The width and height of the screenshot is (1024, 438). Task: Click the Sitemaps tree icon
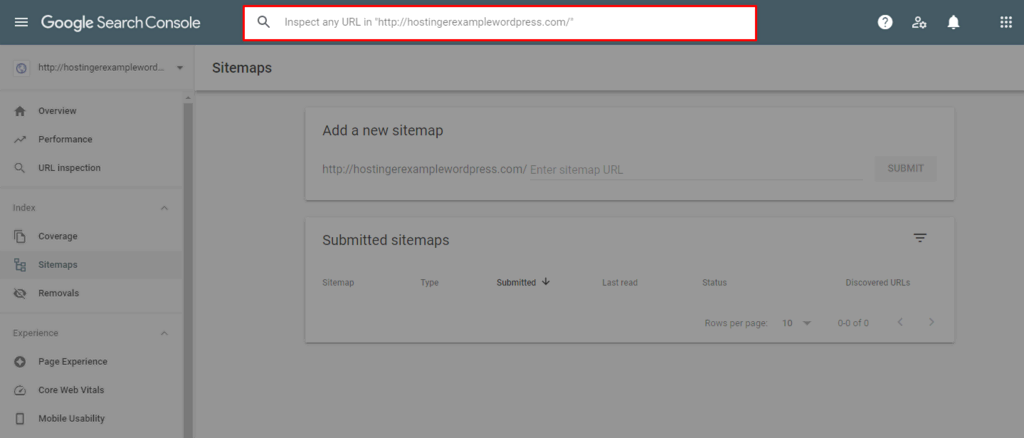coord(20,265)
